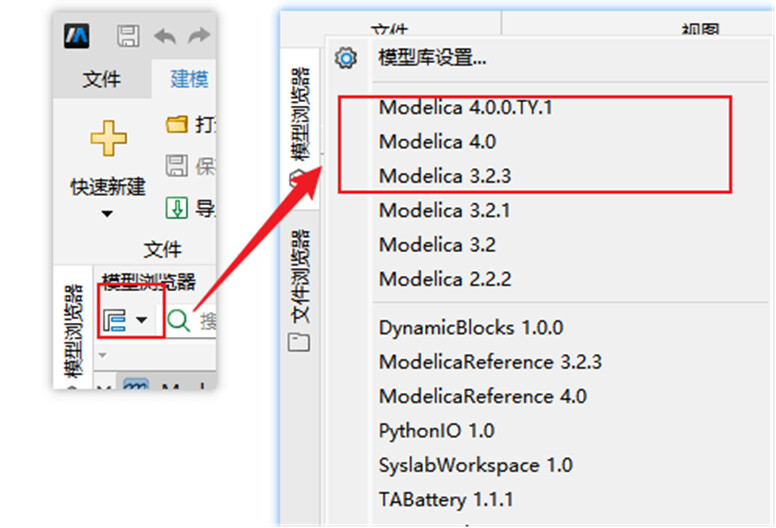
Task: Click the 文件 group label in ribbon
Action: [162, 249]
